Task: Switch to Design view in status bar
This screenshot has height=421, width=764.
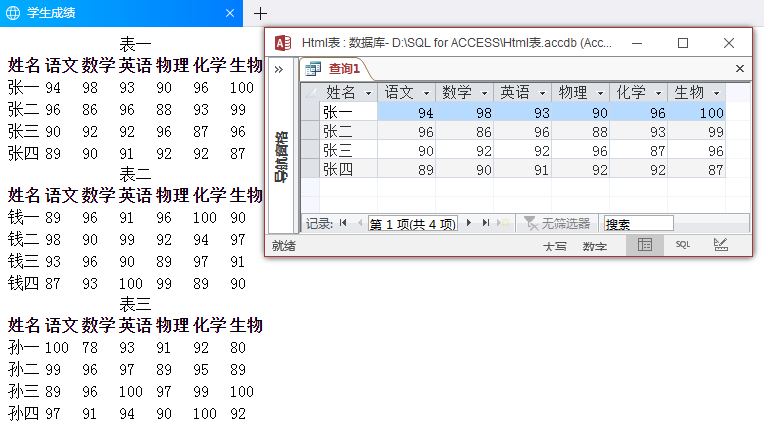Action: 721,245
